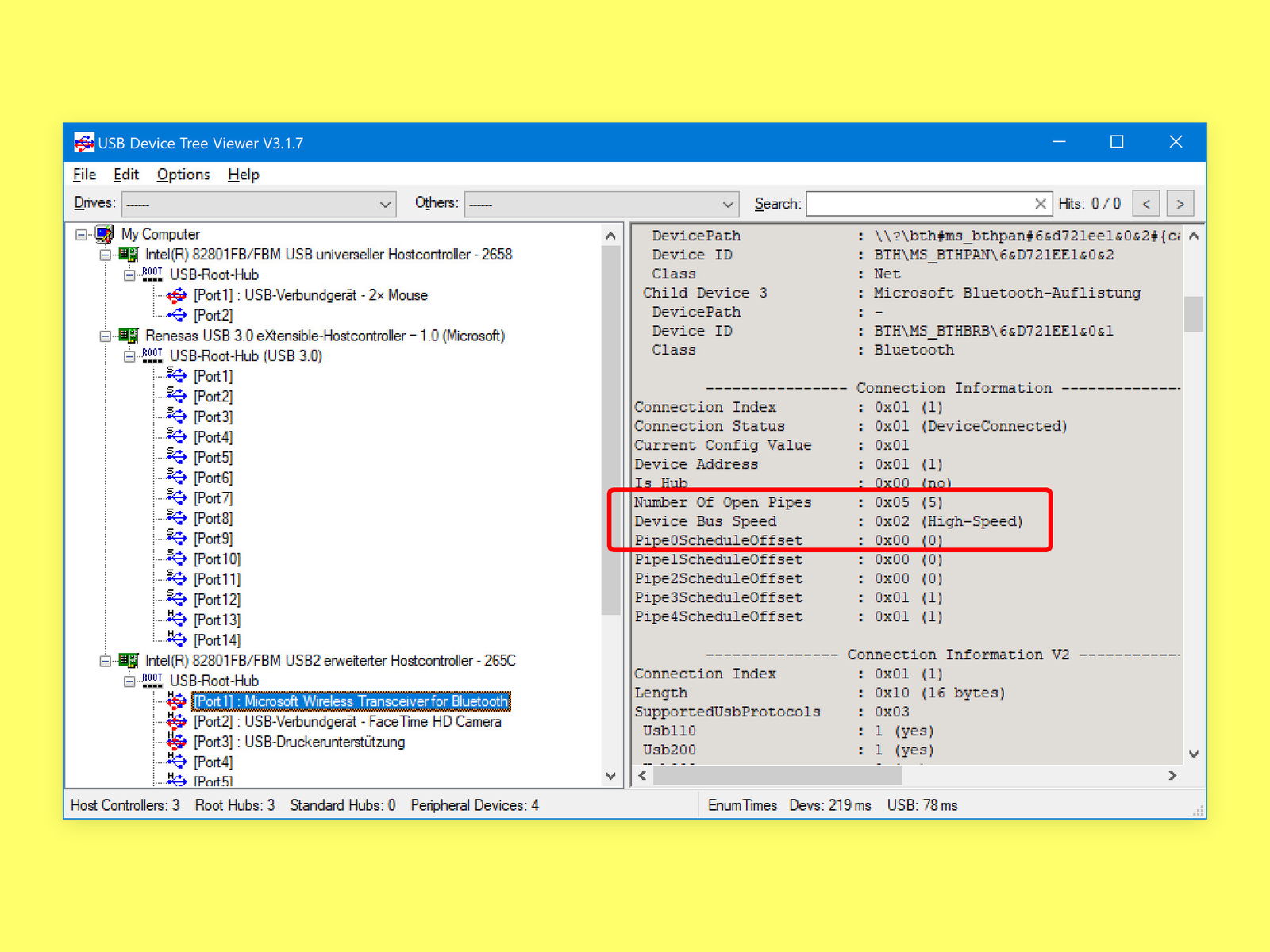Collapse the Renesas USB 3.0 Hostcontroller node
Viewport: 1270px width, 952px height.
pyautogui.click(x=105, y=336)
